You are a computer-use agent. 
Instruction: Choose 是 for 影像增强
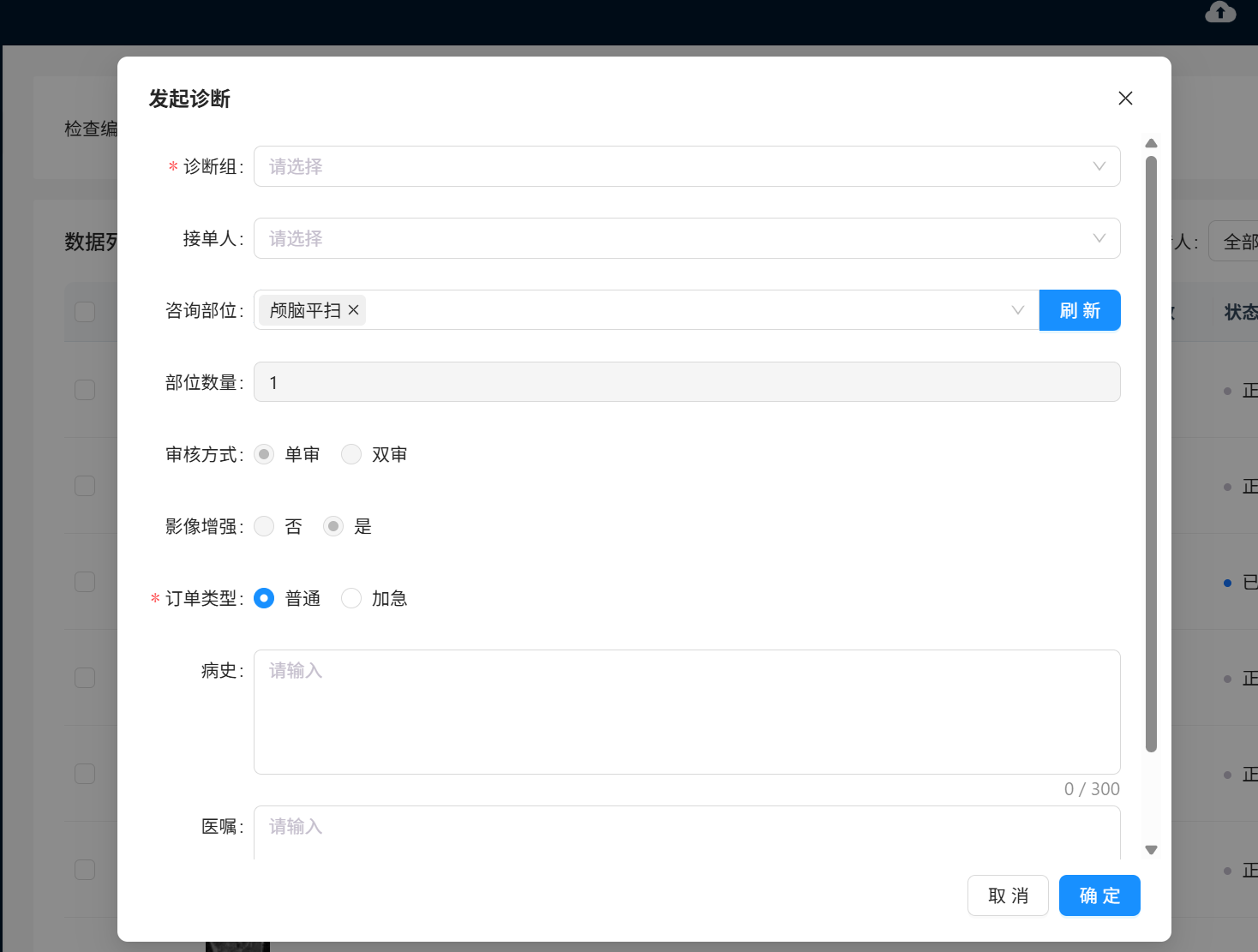[x=333, y=526]
